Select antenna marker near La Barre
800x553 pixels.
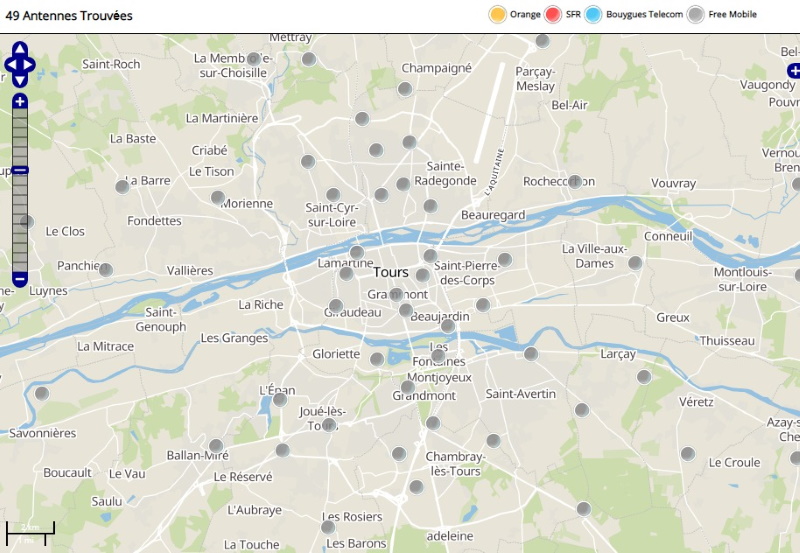[122, 186]
